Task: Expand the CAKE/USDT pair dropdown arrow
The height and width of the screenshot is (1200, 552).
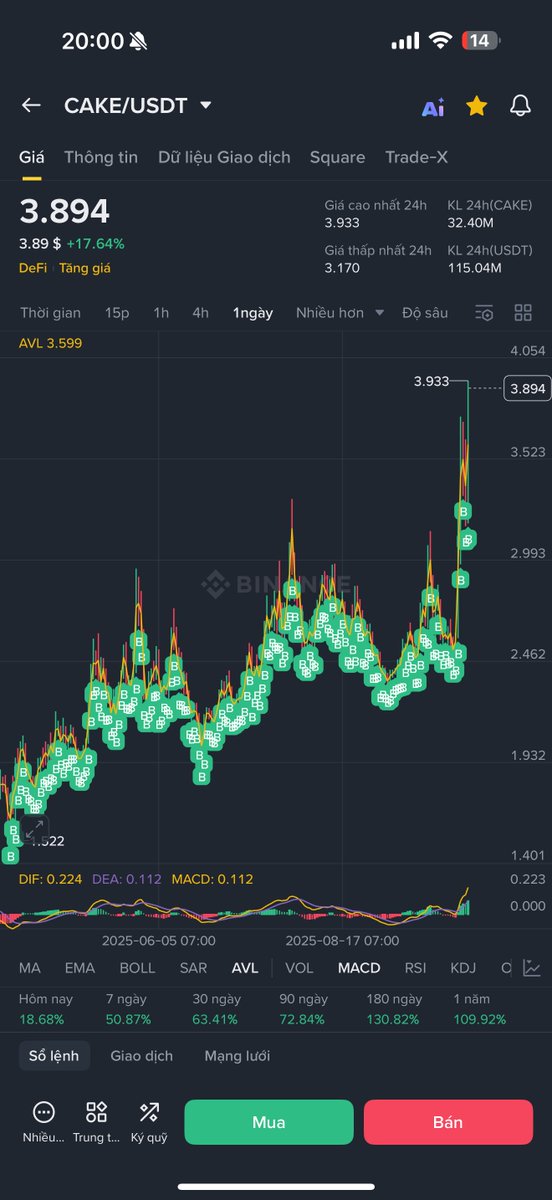Action: pos(206,105)
